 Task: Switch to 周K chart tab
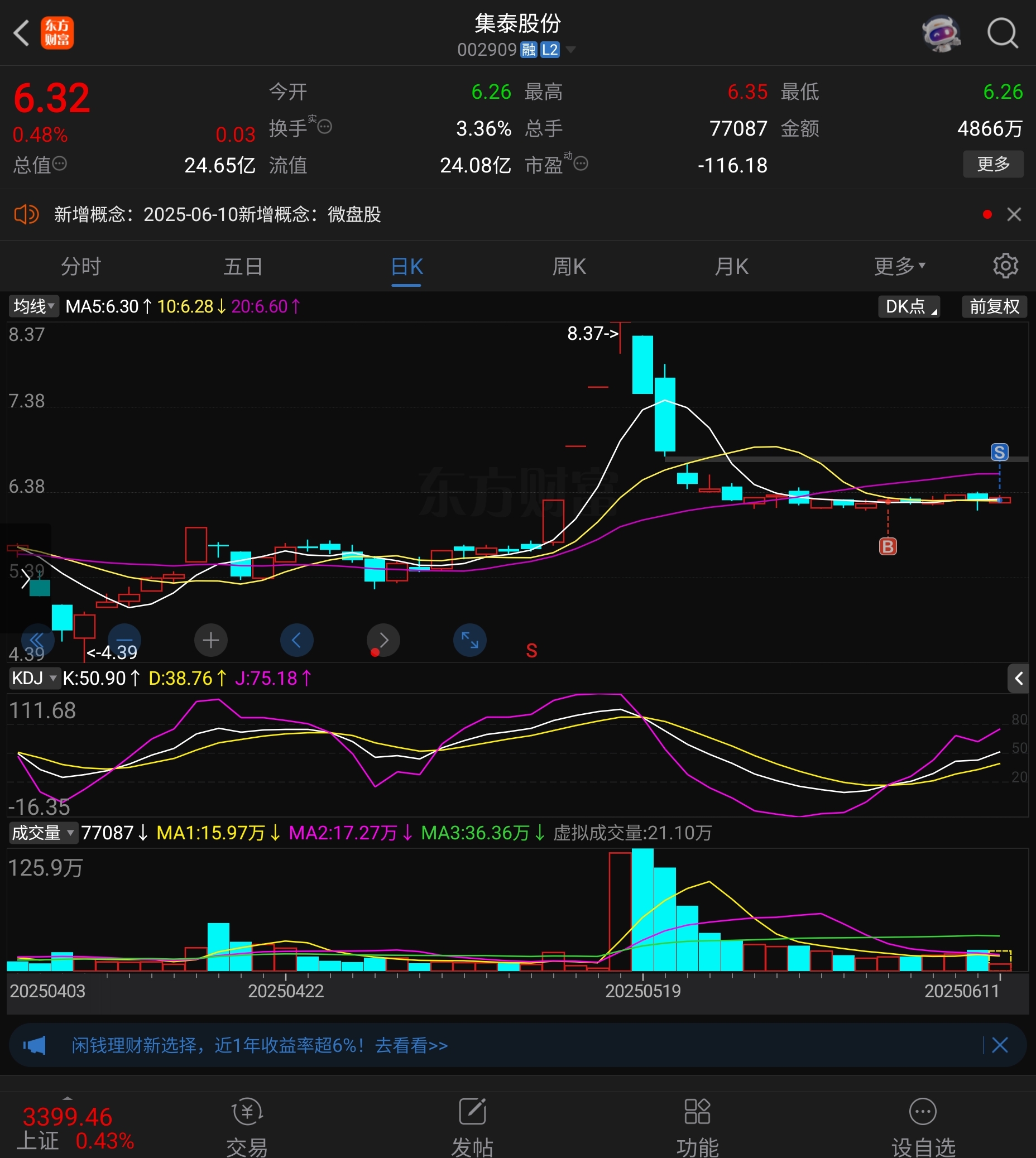569,266
